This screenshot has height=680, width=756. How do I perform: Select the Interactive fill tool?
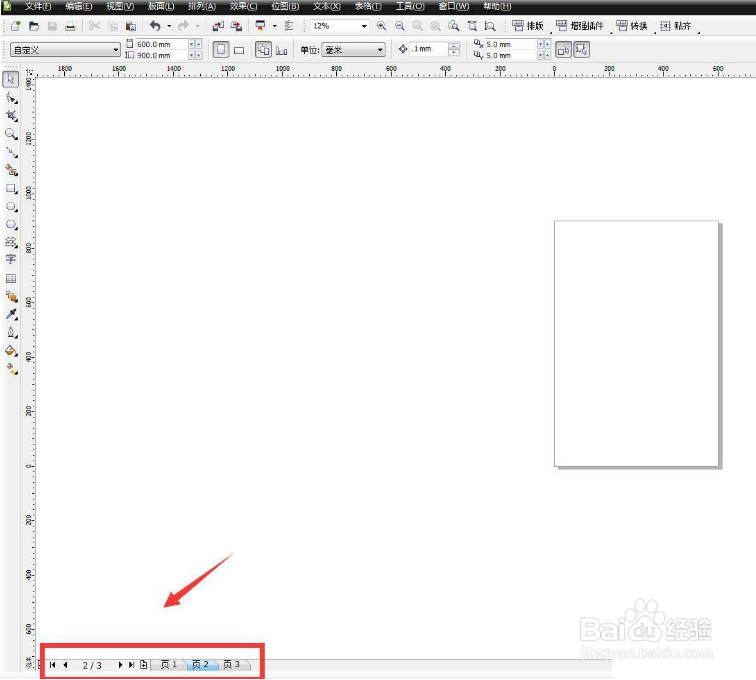click(11, 369)
